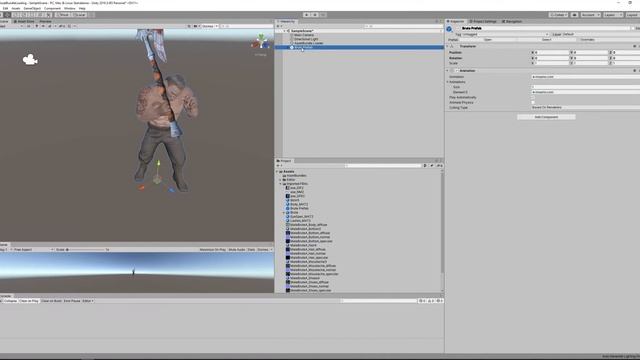Select AssetBundle Loader in the Hierarchy
640x360 pixels.
[x=307, y=43]
